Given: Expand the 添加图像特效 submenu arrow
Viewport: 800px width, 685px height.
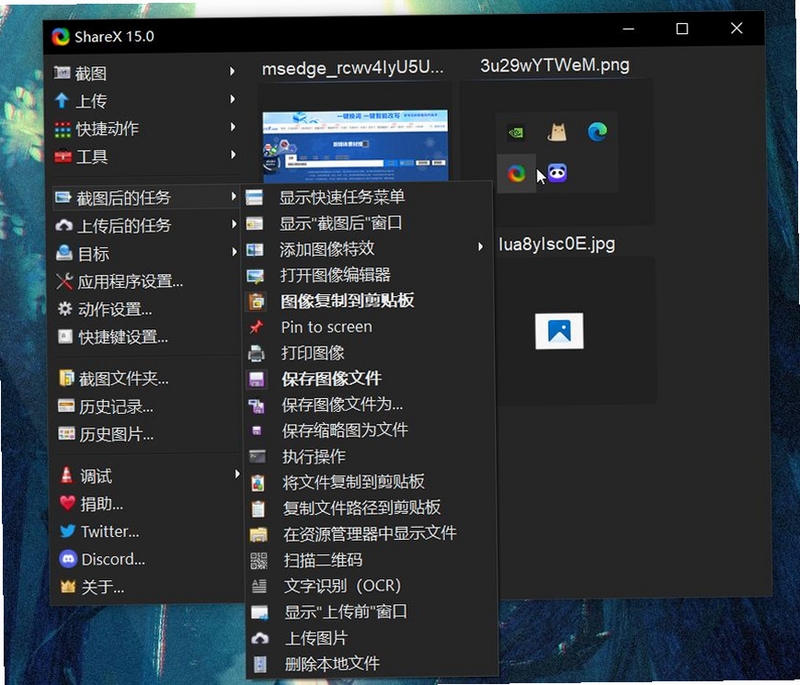Looking at the screenshot, I should point(480,247).
